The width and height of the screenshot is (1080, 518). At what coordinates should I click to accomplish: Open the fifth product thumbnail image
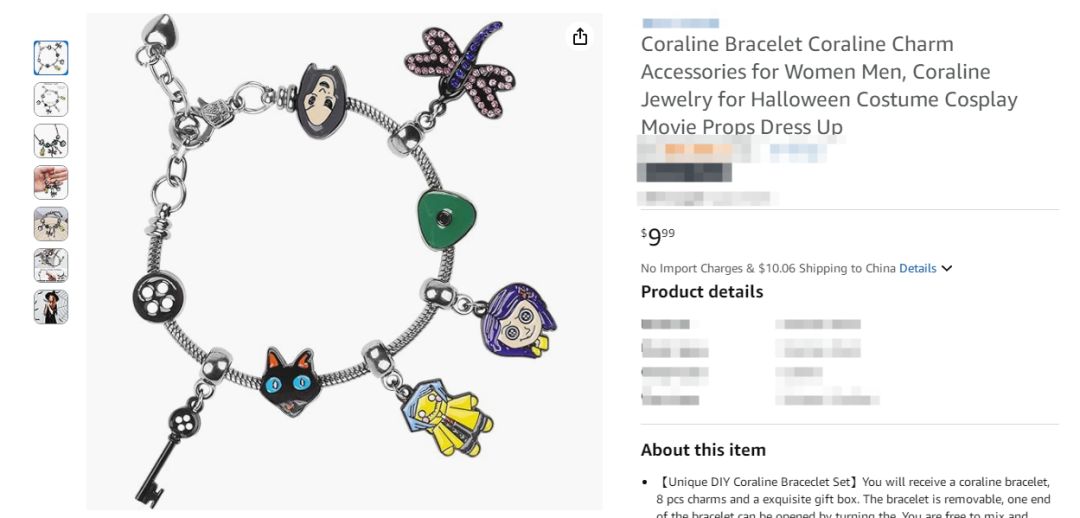tap(51, 224)
